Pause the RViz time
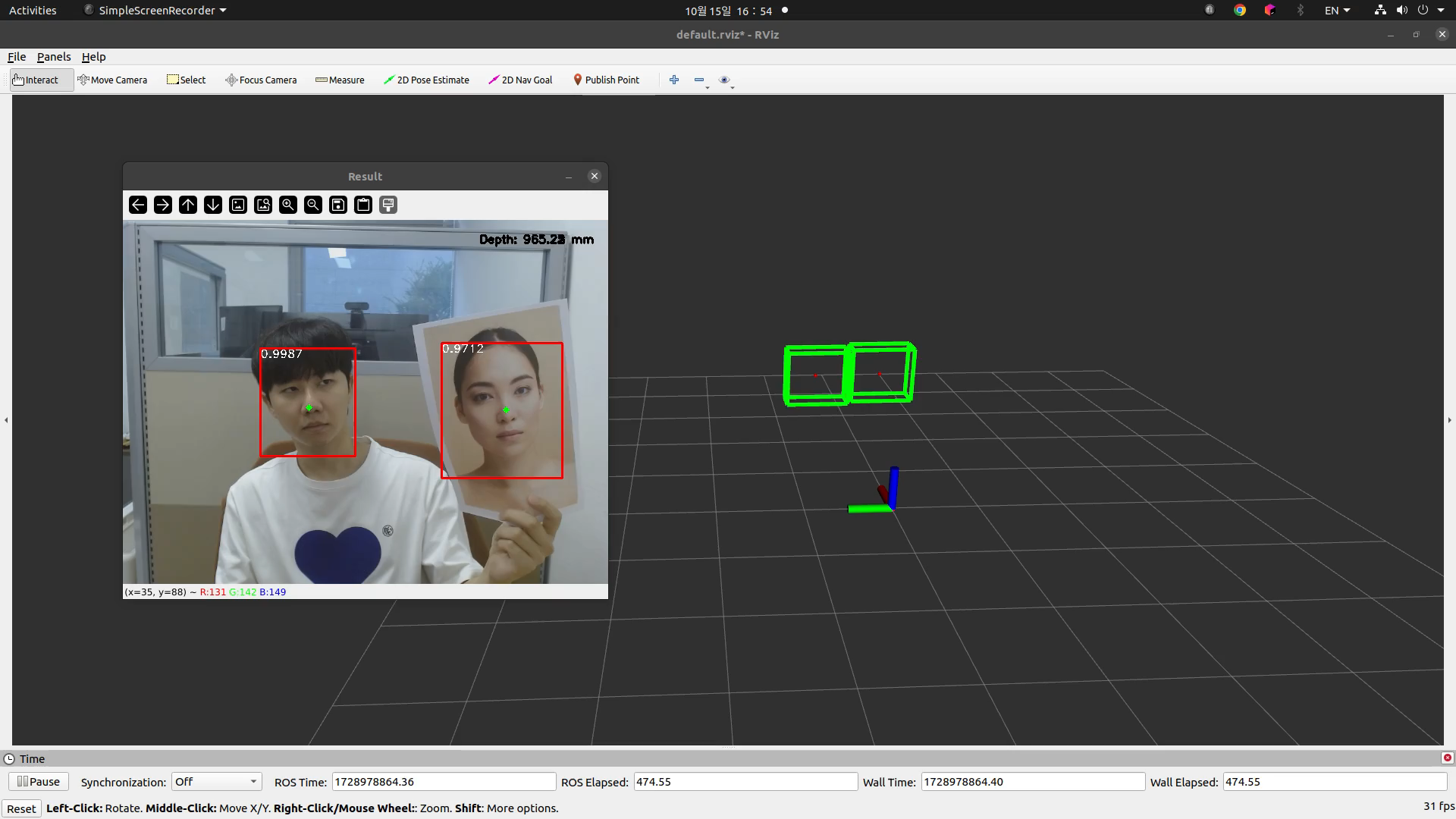The width and height of the screenshot is (1456, 819). pos(39,782)
